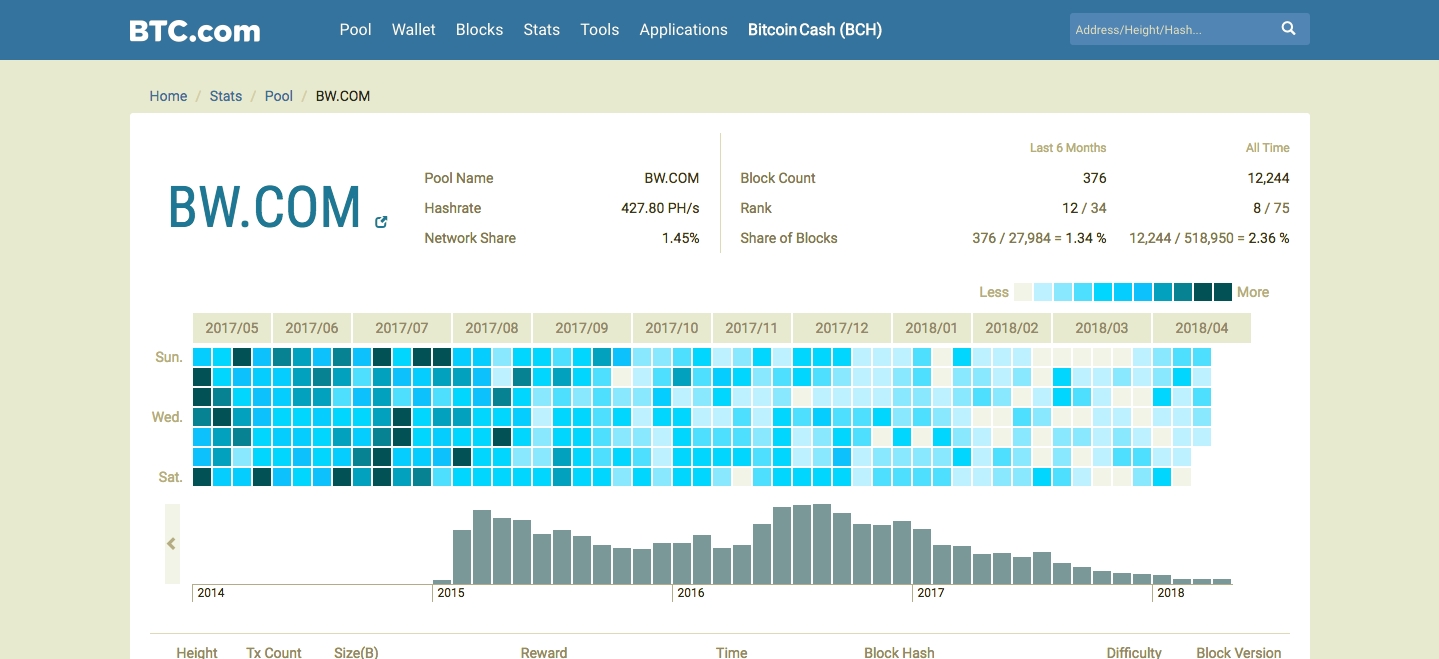Follow the Stats breadcrumb link
Image resolution: width=1439 pixels, height=659 pixels.
(x=226, y=96)
